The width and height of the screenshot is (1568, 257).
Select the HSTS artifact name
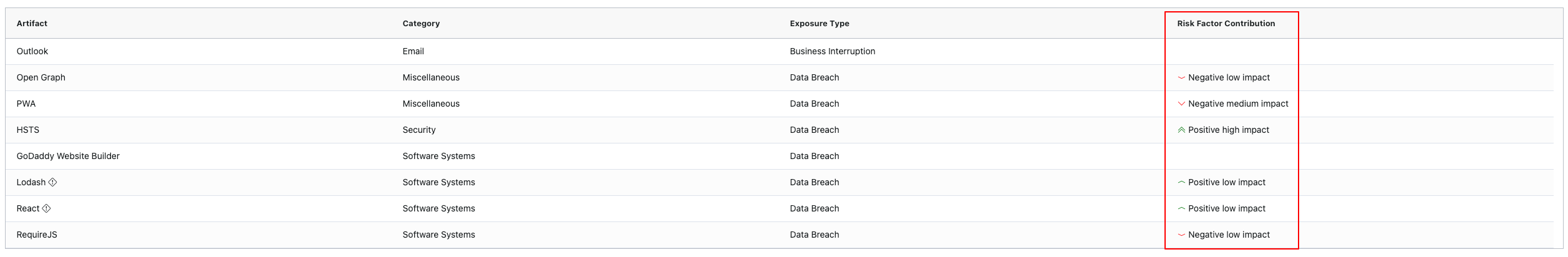[x=28, y=130]
